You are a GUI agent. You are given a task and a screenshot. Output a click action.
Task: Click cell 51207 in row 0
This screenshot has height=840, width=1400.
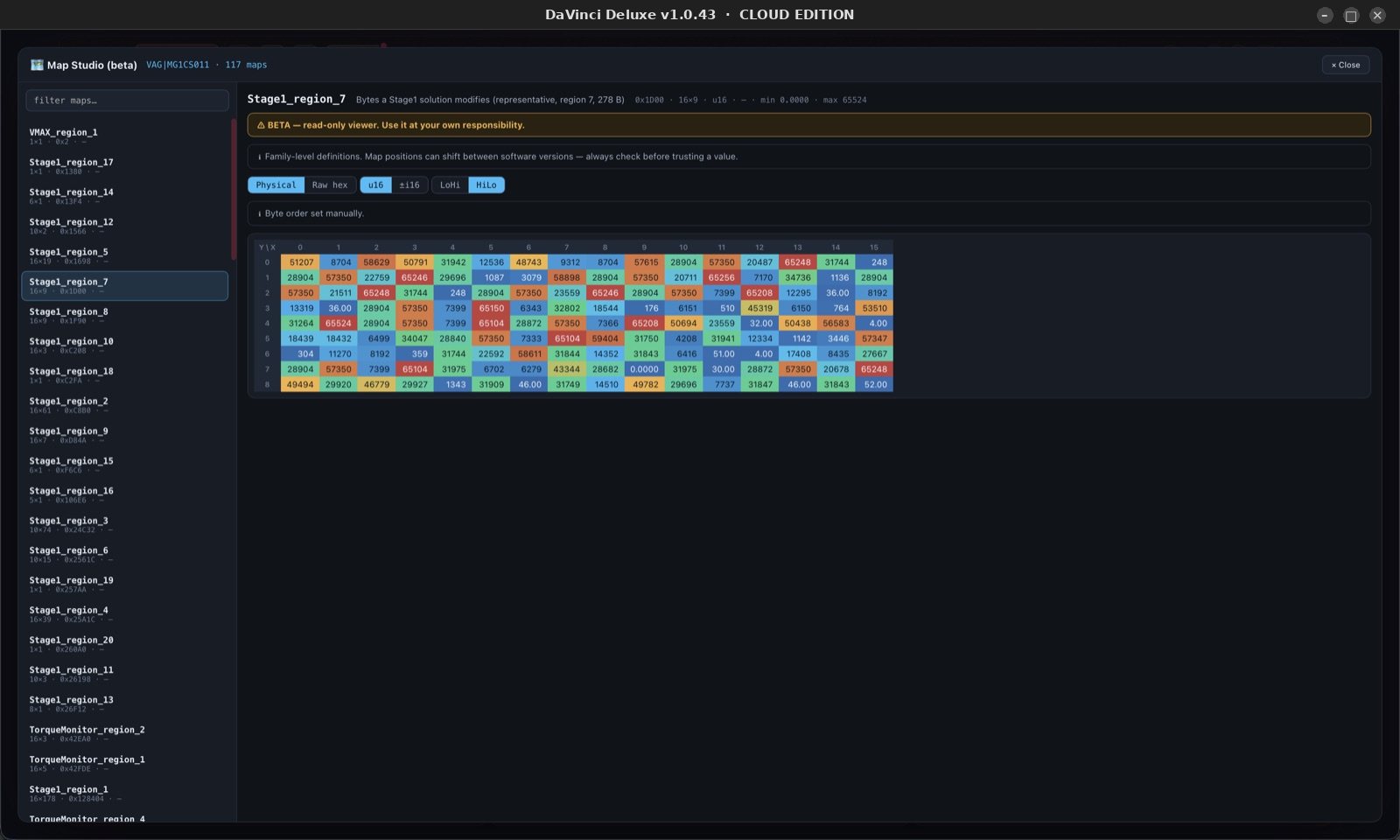(x=300, y=262)
